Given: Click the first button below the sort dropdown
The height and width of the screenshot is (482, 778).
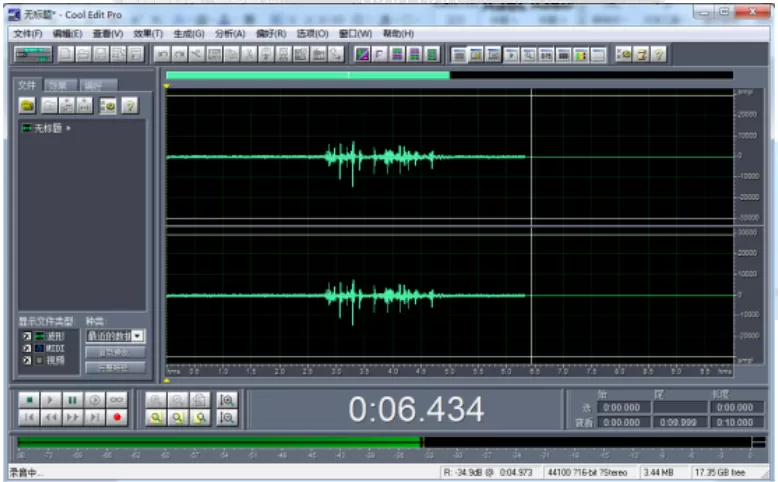Looking at the screenshot, I should point(115,352).
